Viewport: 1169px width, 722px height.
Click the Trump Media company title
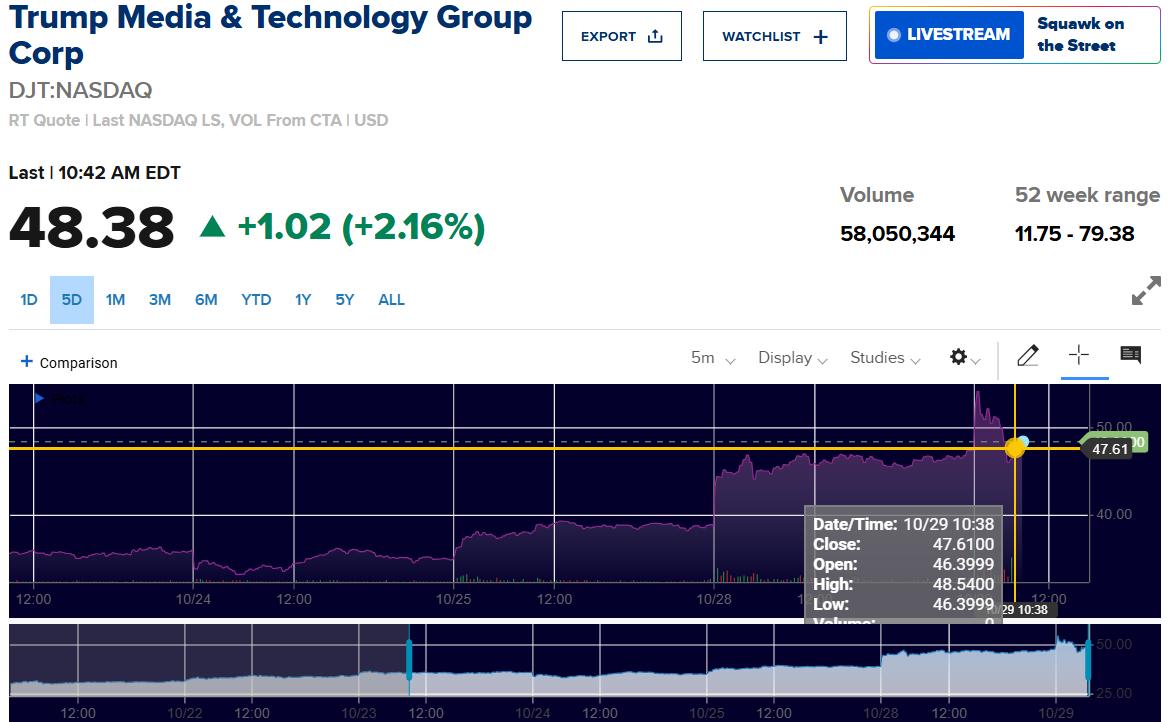coord(270,35)
